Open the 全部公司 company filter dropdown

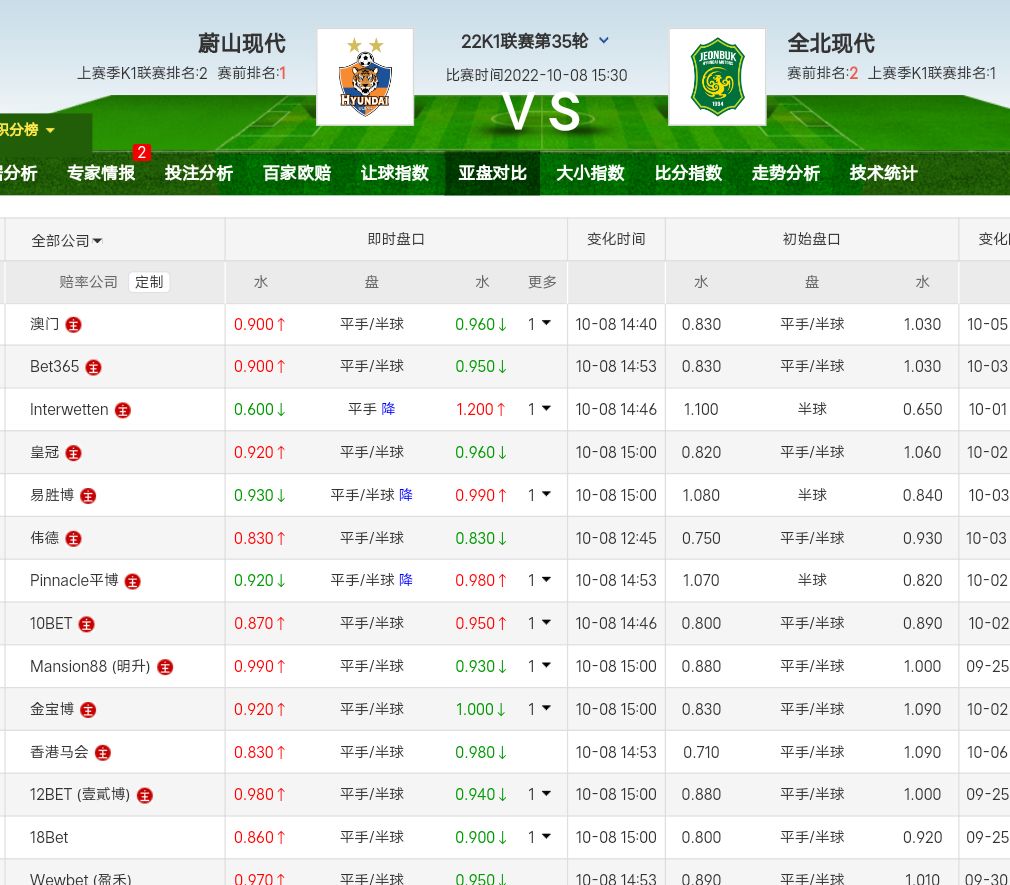(67, 240)
